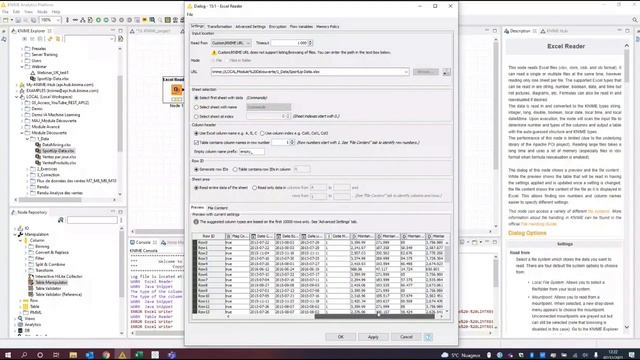Screen dimensions: 640x360
Task: Click the Table Manipulator node icon in Node Repository
Action: [31, 282]
